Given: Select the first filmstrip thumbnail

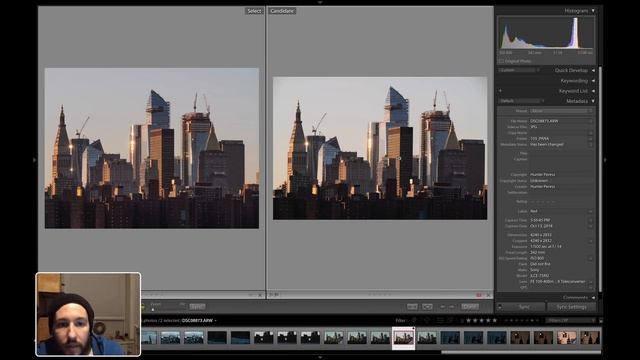Looking at the screenshot, I should click(149, 338).
